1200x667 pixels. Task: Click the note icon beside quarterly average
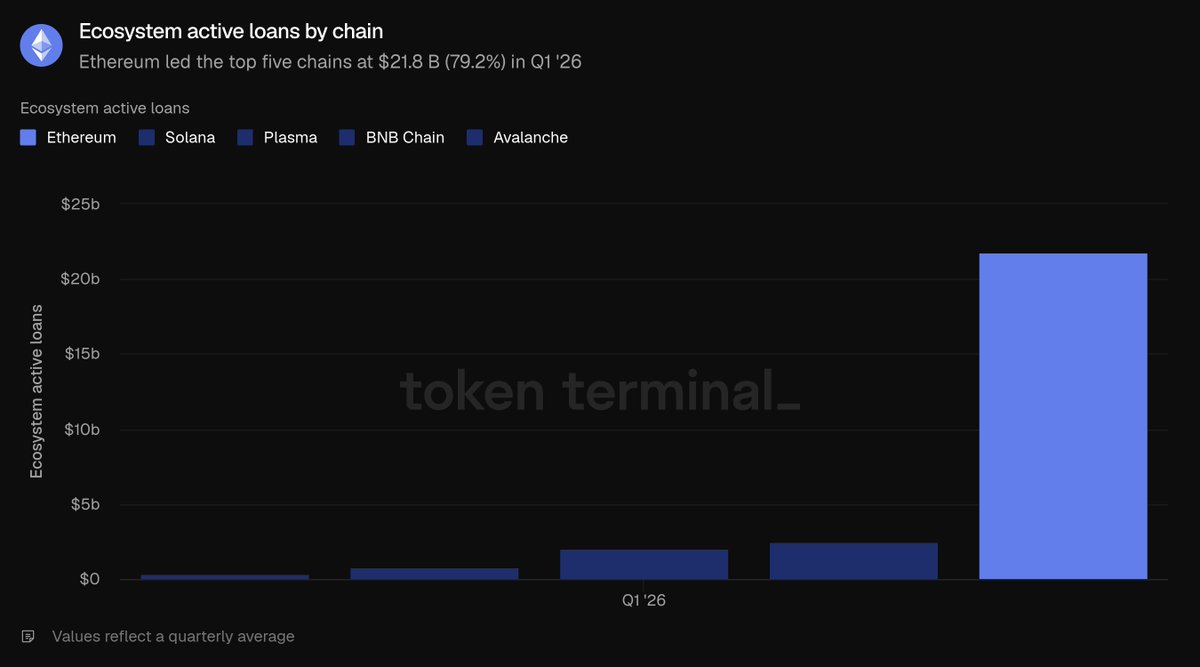point(28,636)
